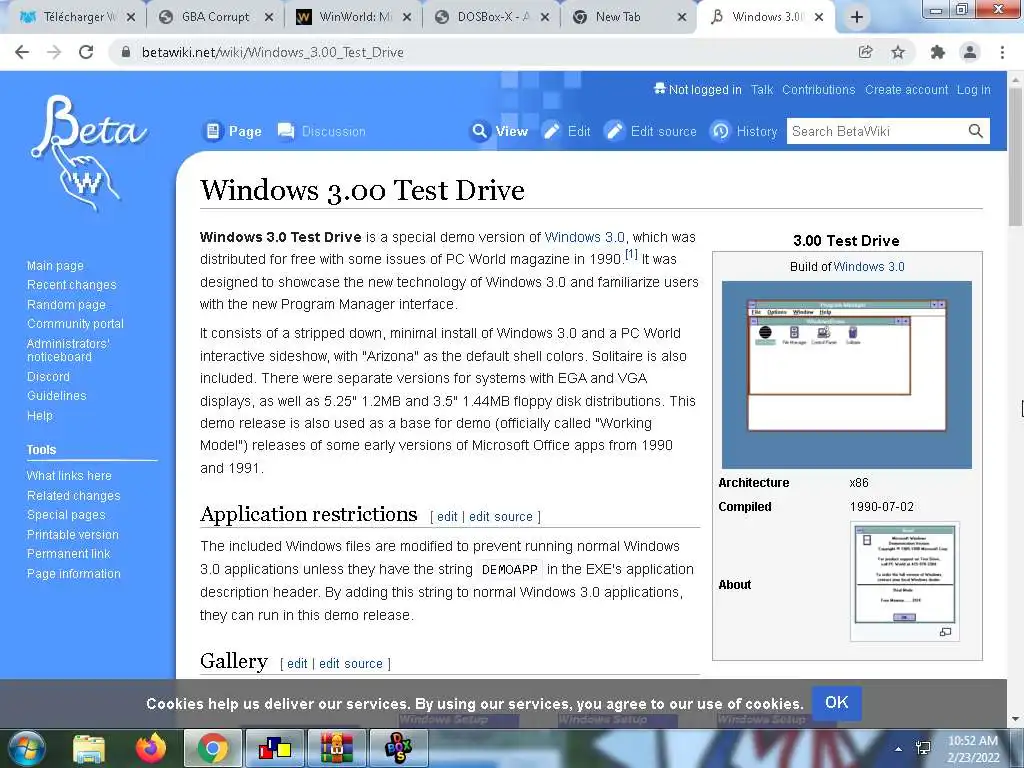This screenshot has width=1024, height=768.
Task: Open the colored blocks taskbar app
Action: tap(275, 748)
